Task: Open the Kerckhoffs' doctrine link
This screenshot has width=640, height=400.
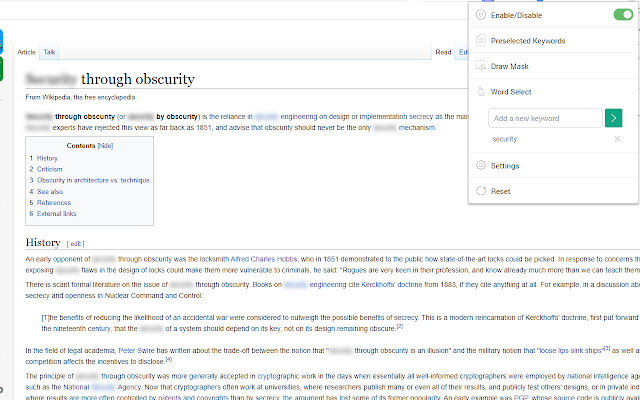Action: 392,284
